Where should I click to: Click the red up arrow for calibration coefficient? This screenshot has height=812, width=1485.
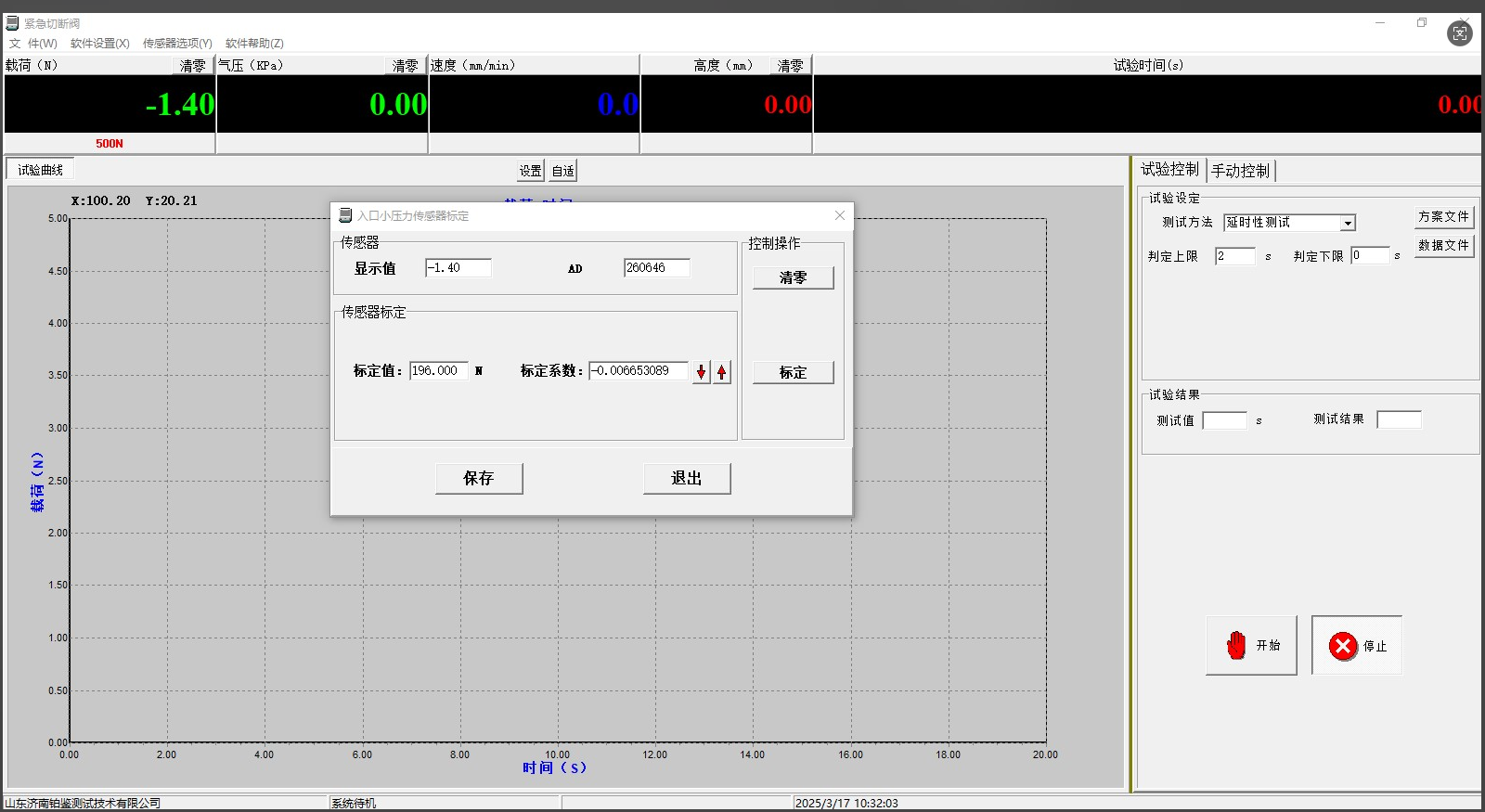click(x=721, y=372)
